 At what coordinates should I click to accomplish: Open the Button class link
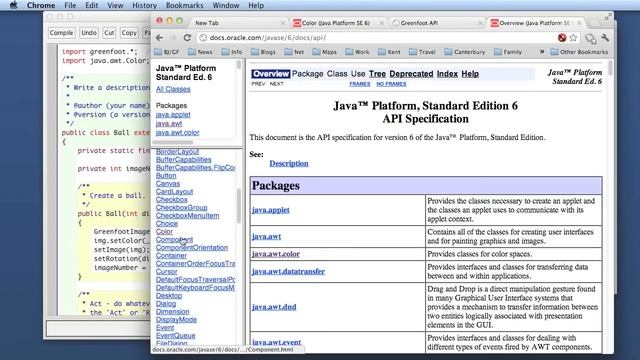pyautogui.click(x=166, y=176)
